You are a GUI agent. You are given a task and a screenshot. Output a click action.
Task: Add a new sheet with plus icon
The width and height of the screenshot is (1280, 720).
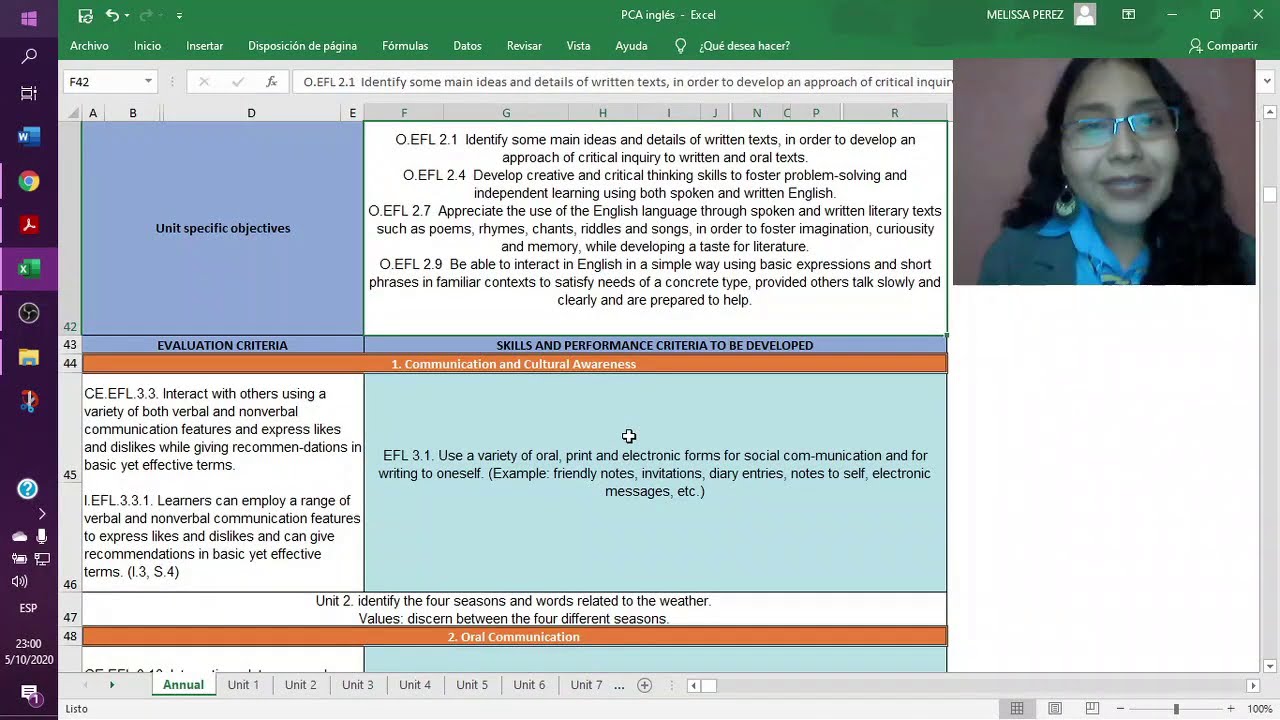tap(645, 685)
